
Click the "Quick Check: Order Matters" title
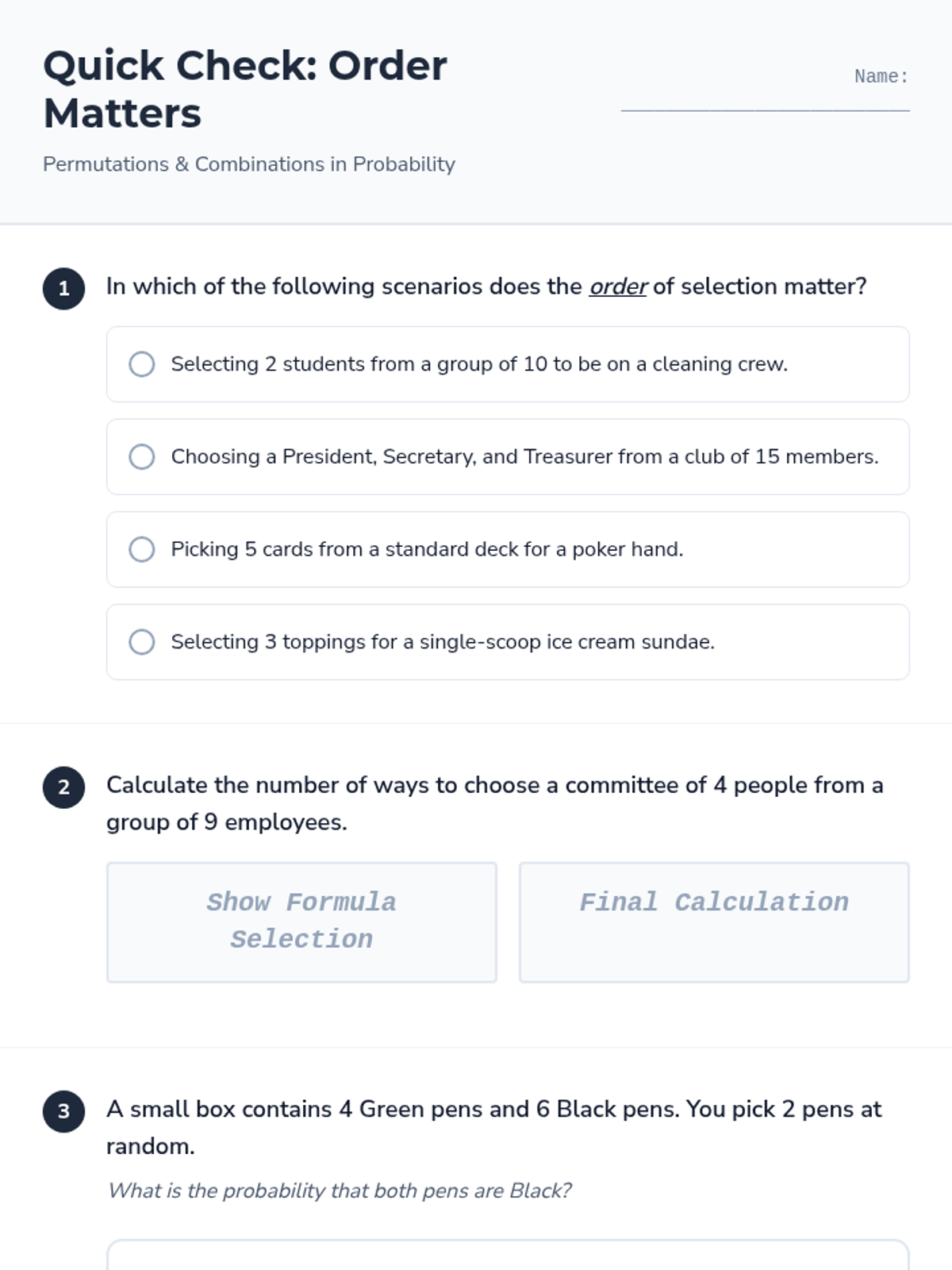(244, 89)
